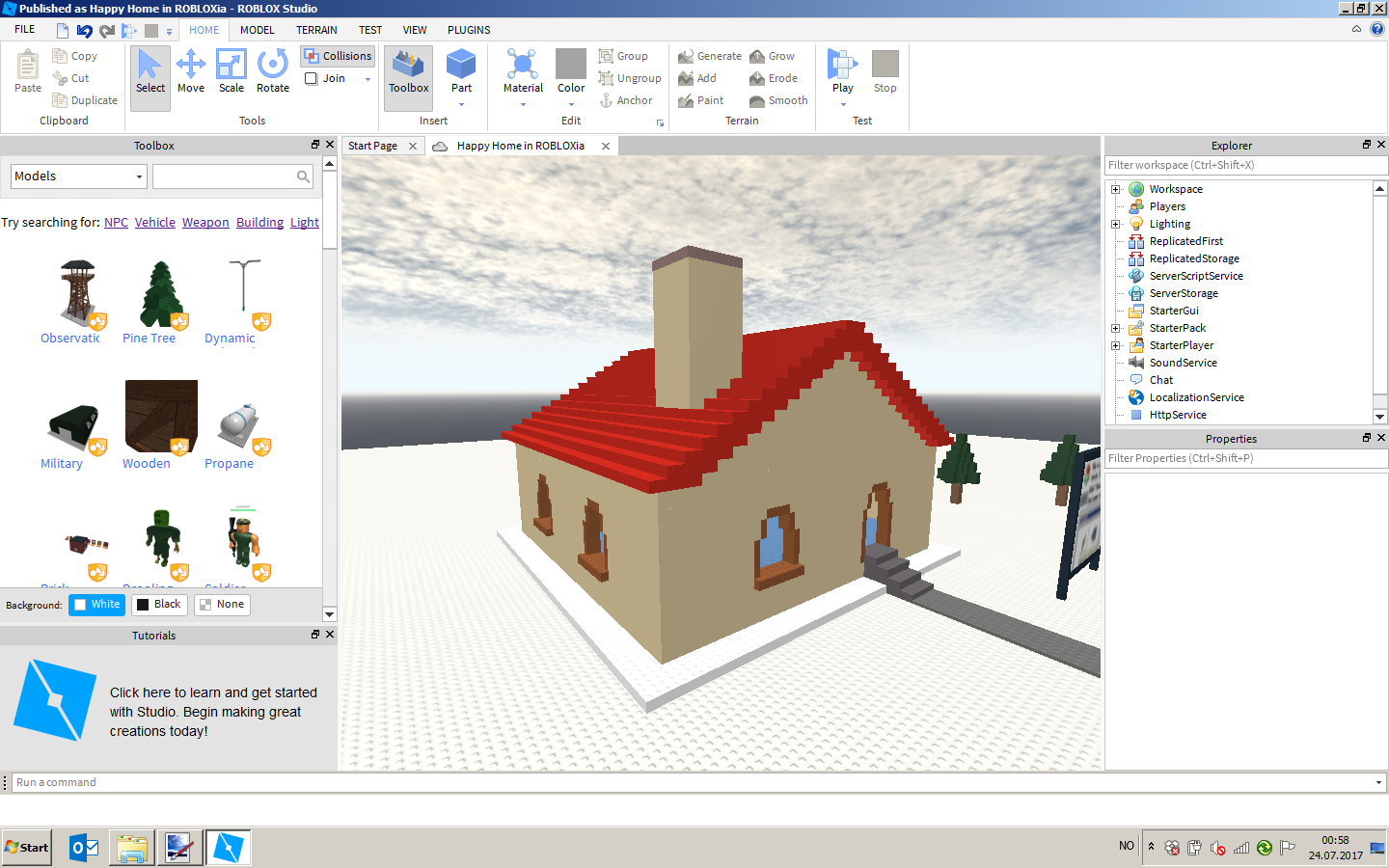1389x868 pixels.
Task: Open the Windows Start menu
Action: click(27, 848)
